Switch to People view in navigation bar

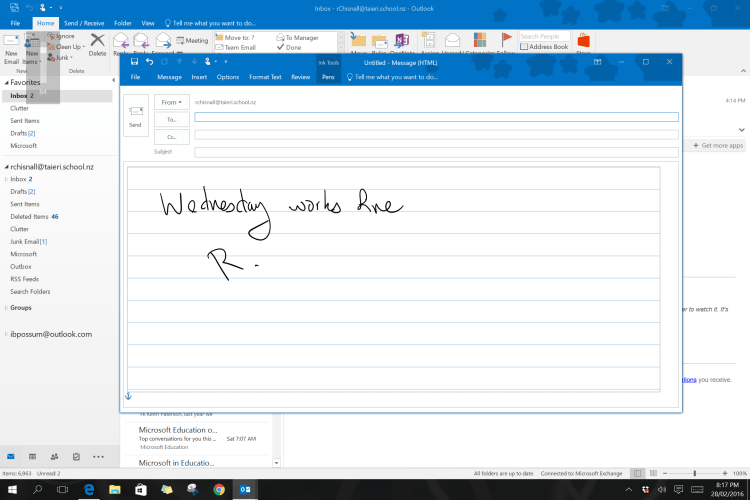pos(55,456)
